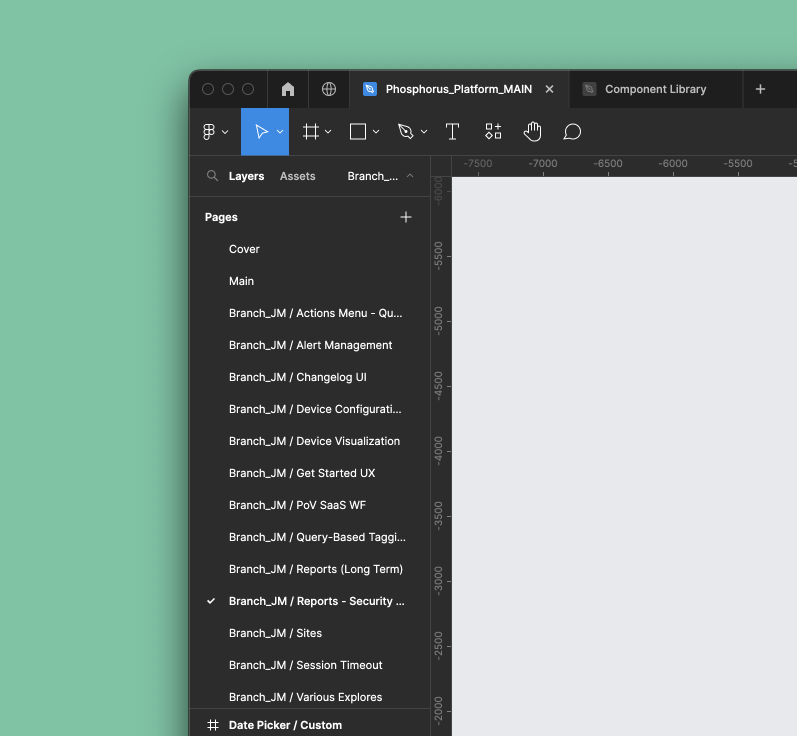
Task: Select the Frame tool
Action: point(311,132)
